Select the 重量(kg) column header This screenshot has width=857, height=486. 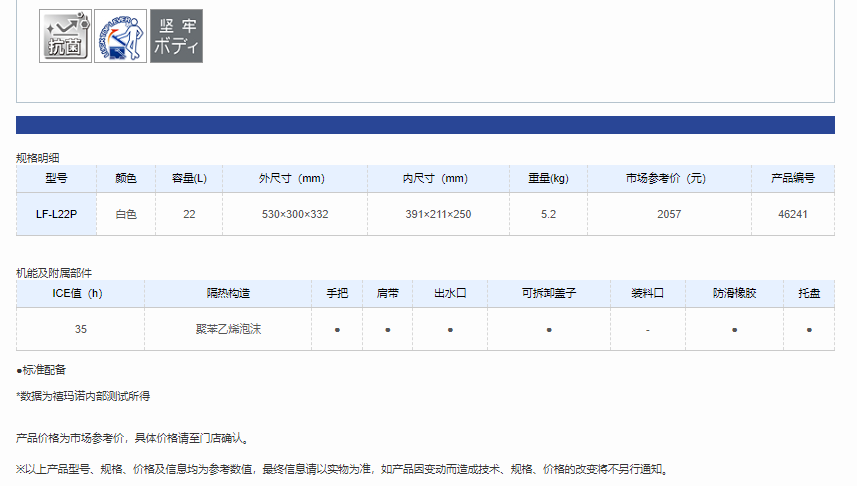(x=548, y=178)
